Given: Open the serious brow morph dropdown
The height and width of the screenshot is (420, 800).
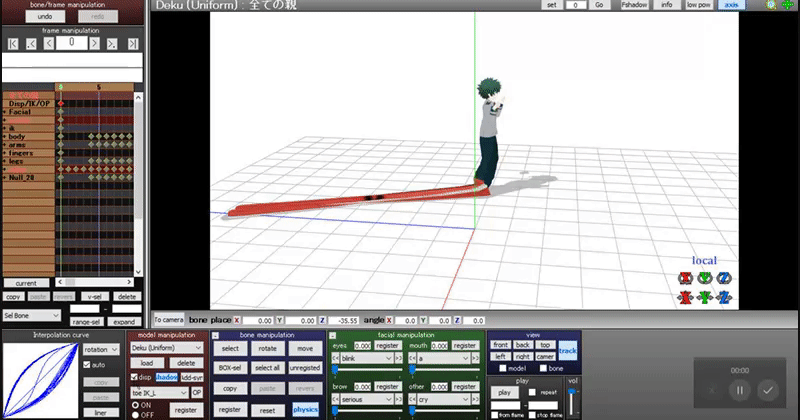Looking at the screenshot, I should pyautogui.click(x=366, y=400).
